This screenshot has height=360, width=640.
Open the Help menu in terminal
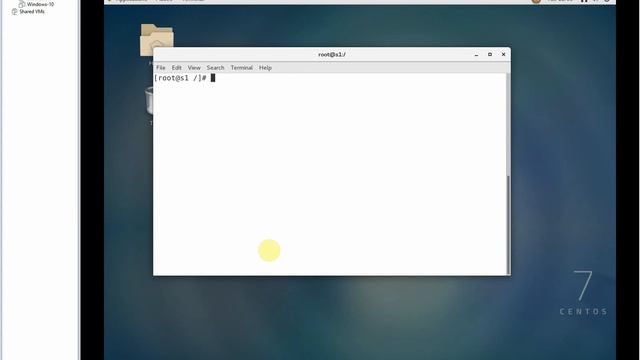pyautogui.click(x=265, y=68)
